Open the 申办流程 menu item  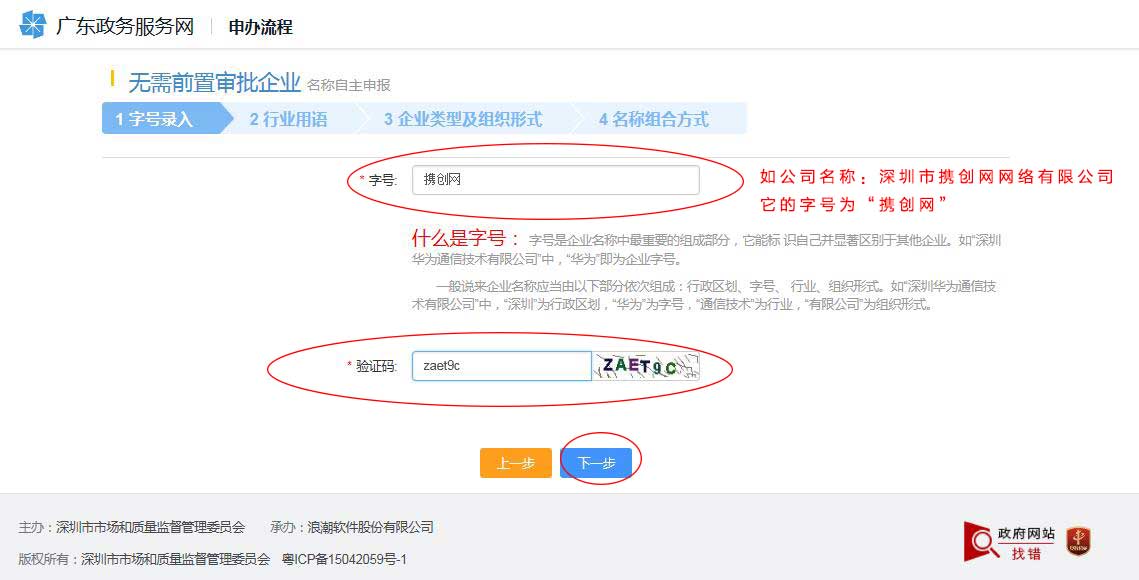[x=262, y=26]
